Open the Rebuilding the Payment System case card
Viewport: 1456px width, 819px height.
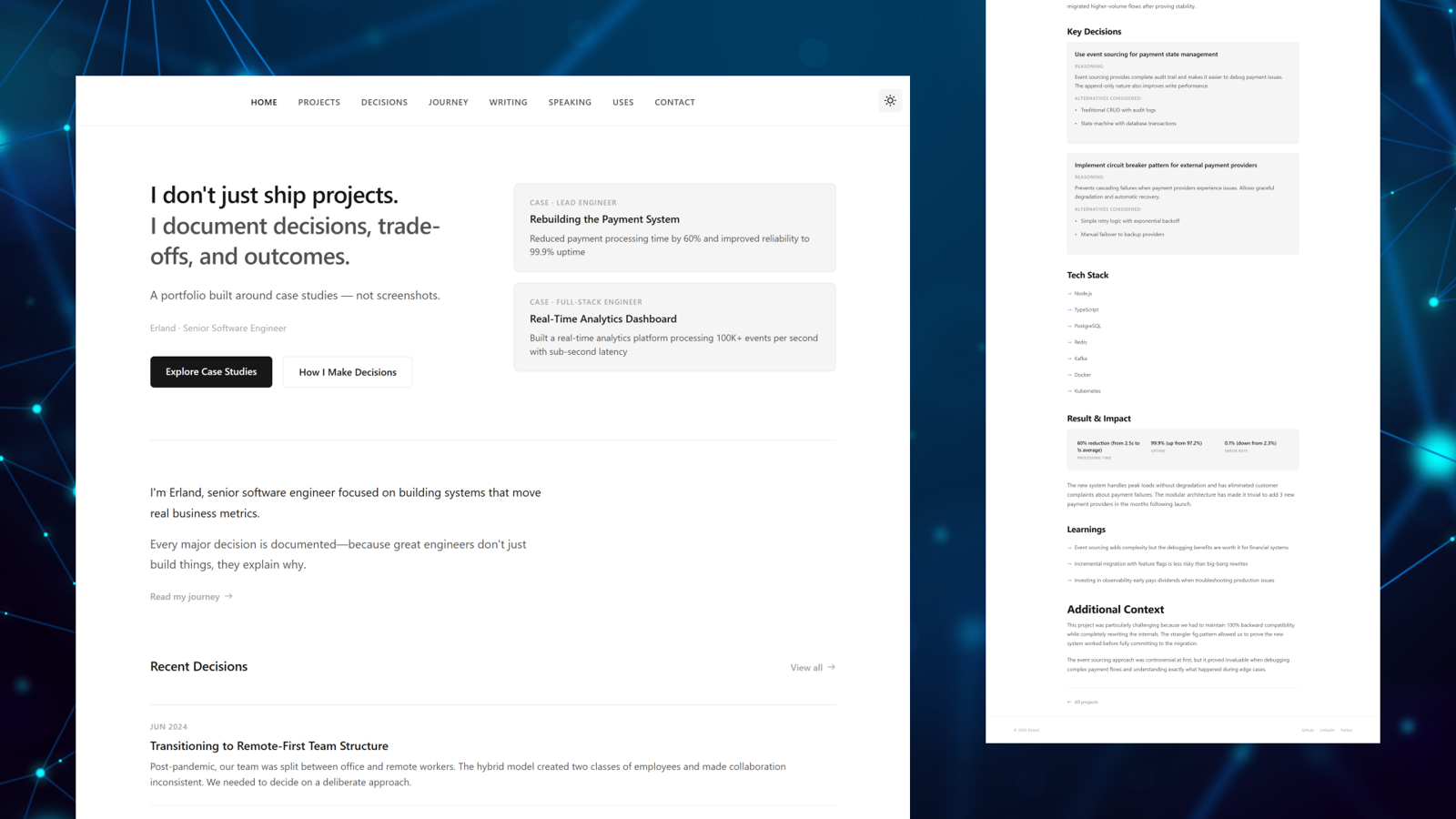click(x=674, y=227)
